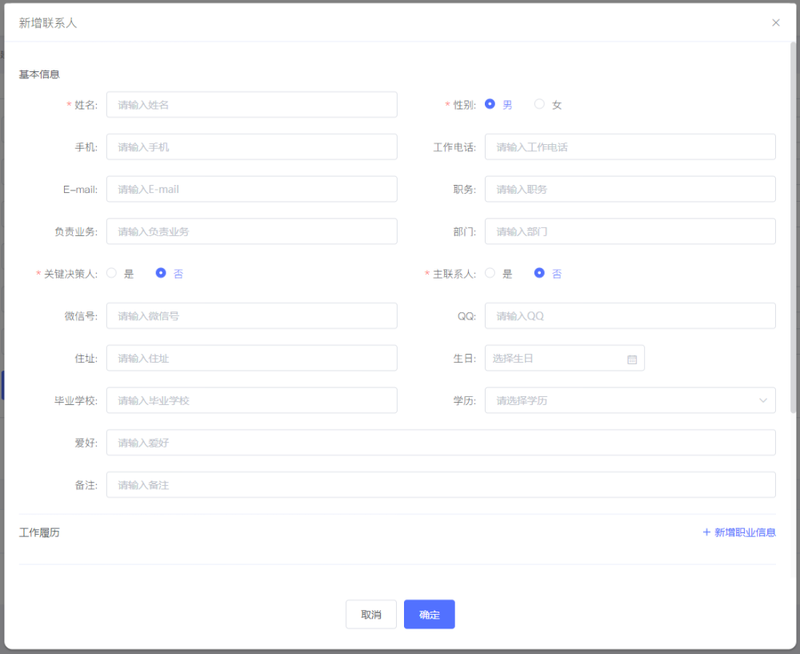Click the 工作履历 section heading
This screenshot has width=800, height=654.
point(39,533)
